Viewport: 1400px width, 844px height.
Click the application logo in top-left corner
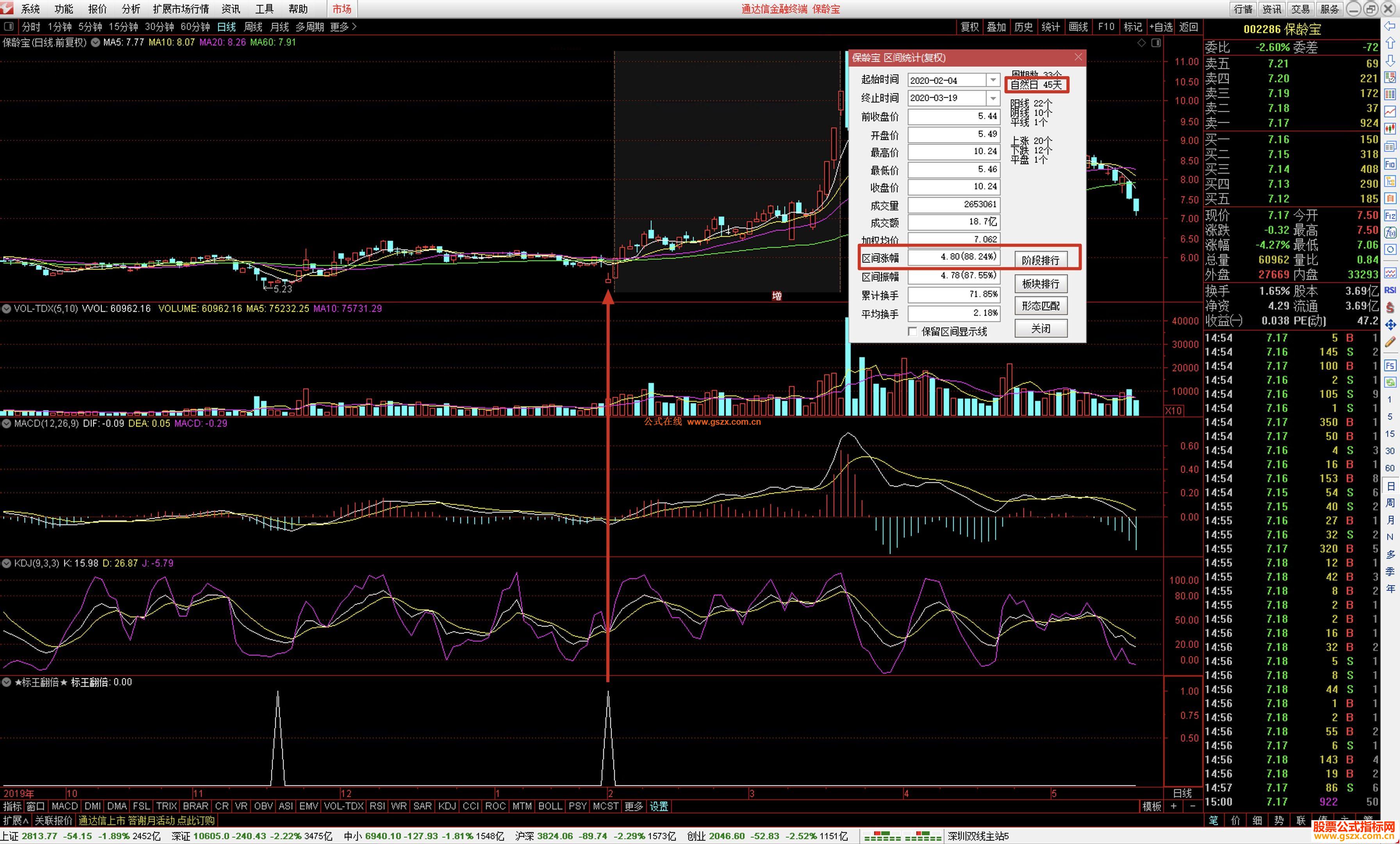(x=7, y=9)
